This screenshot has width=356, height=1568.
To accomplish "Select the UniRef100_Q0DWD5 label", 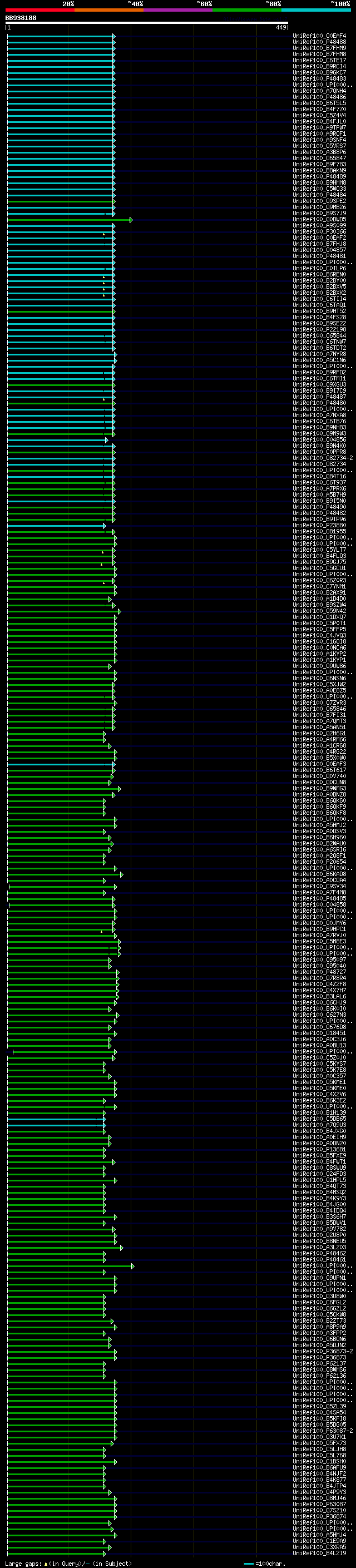I will pyautogui.click(x=319, y=219).
